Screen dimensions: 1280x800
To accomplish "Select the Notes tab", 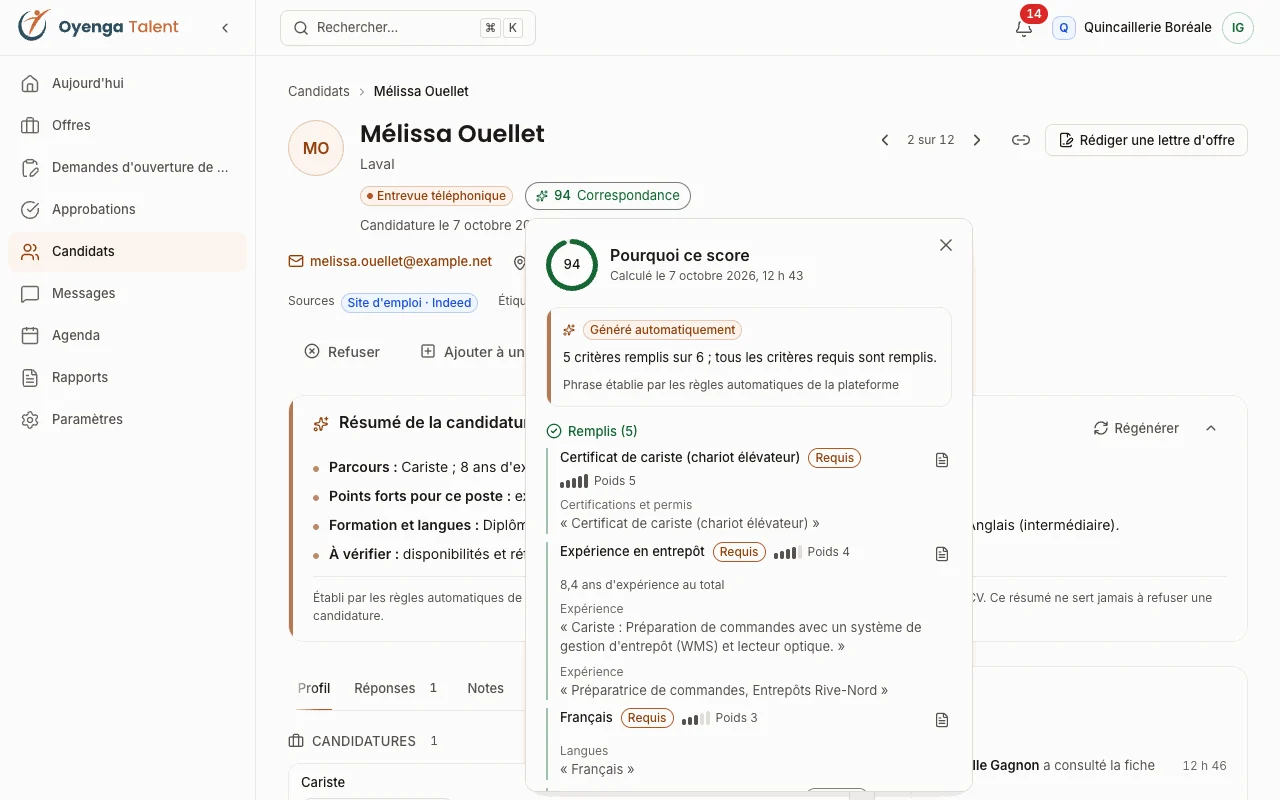I will click(486, 688).
